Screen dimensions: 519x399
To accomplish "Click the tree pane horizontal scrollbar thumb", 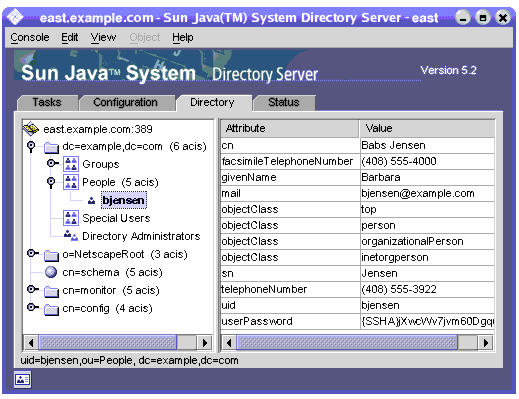I will 108,343.
